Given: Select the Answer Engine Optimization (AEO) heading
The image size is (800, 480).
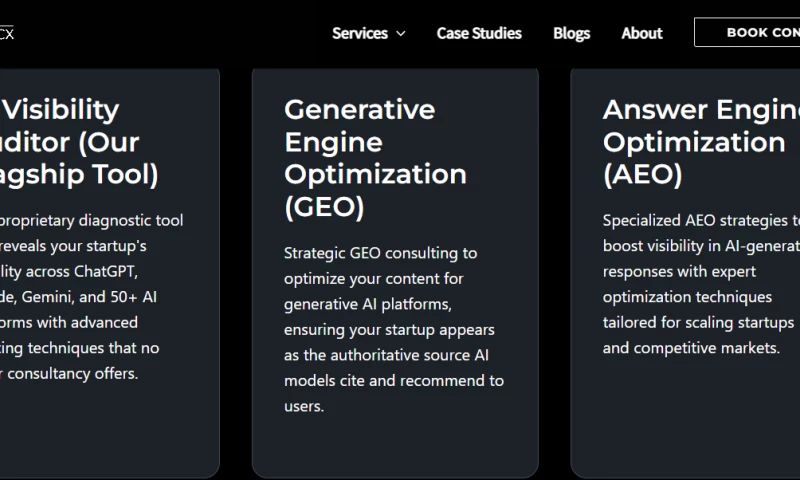Looking at the screenshot, I should (x=700, y=142).
